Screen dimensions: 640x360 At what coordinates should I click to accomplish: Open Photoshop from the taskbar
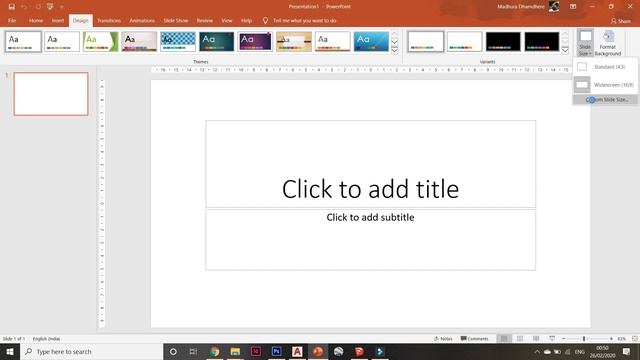coord(276,351)
